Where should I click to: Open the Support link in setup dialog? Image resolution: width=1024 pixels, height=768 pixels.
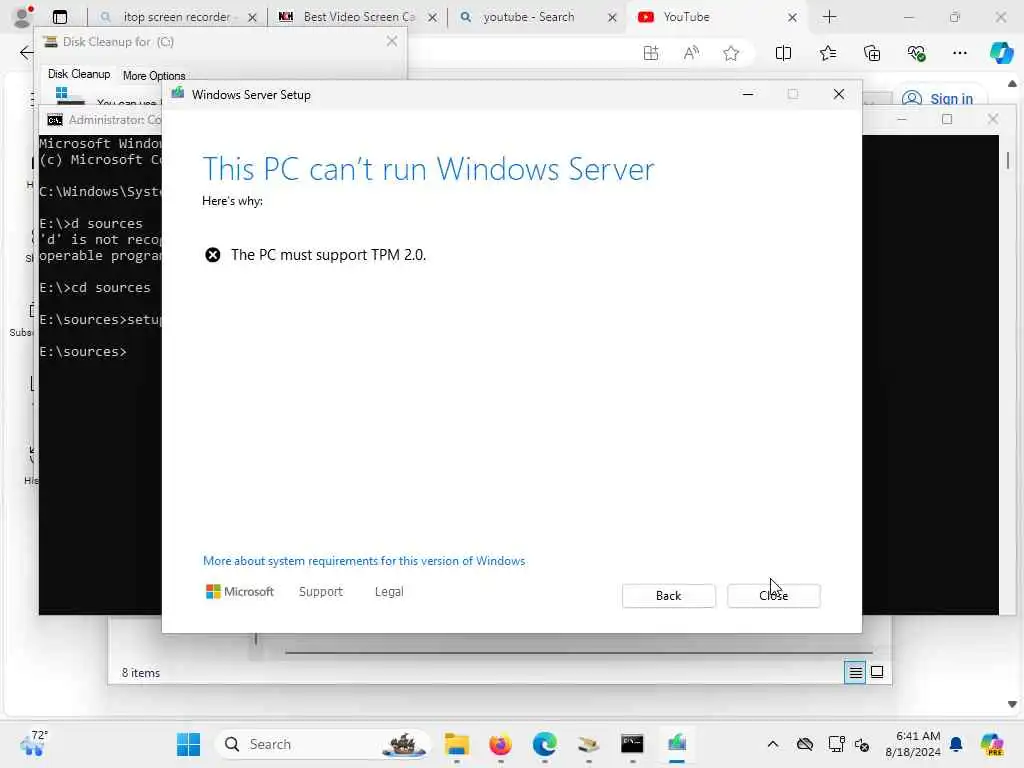click(321, 592)
